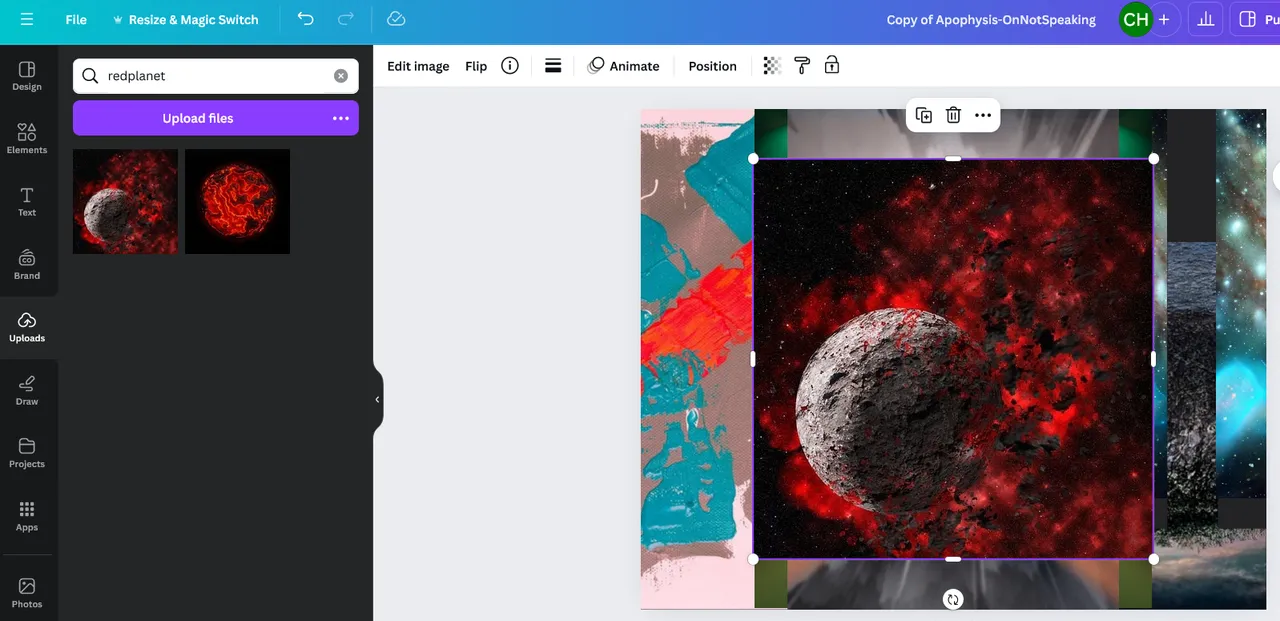This screenshot has width=1280, height=621.
Task: Open the Design sidebar tab
Action: [27, 76]
